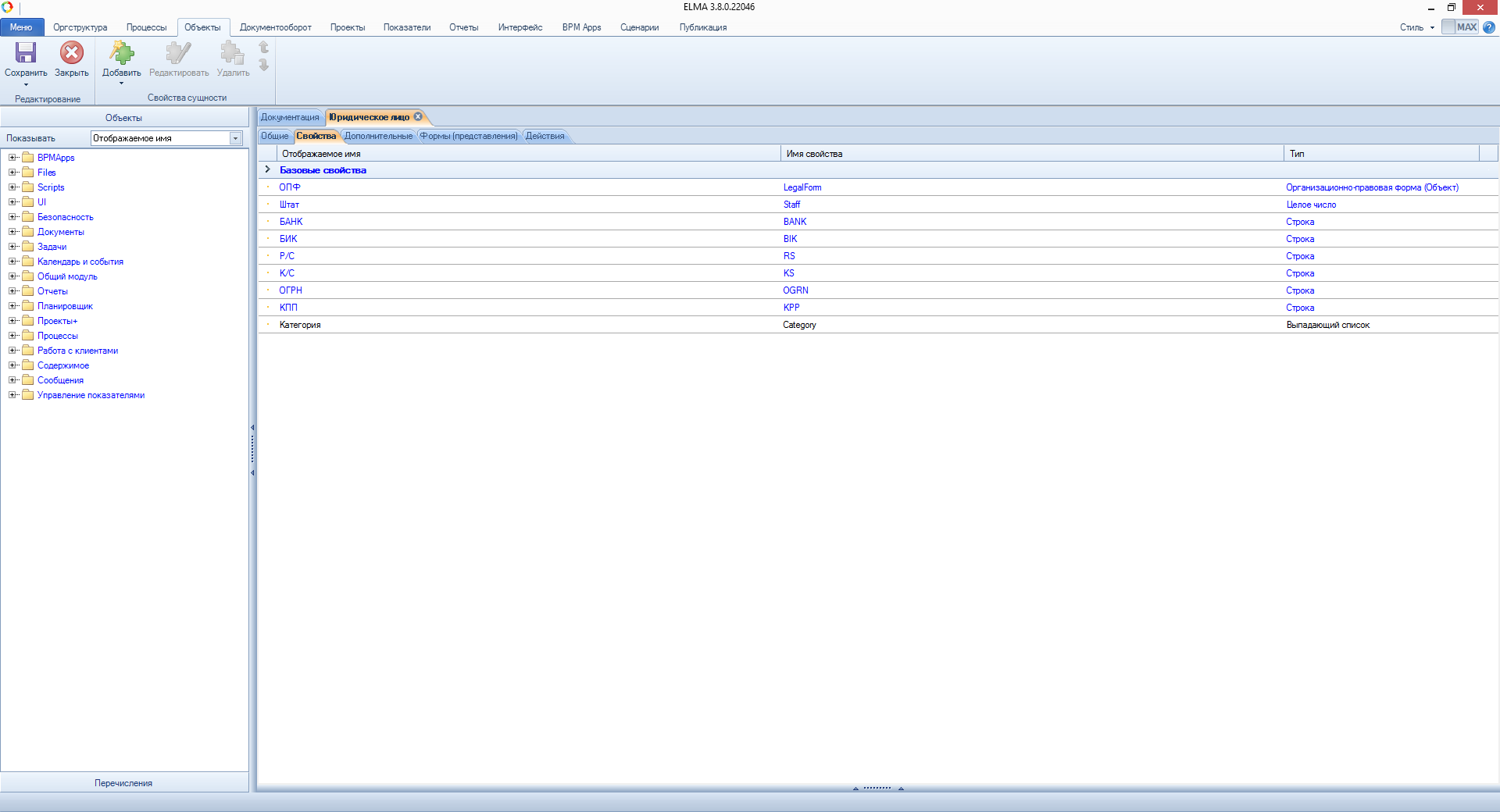Close the Юридическое лицо tab
Image resolution: width=1500 pixels, height=812 pixels.
[x=418, y=116]
